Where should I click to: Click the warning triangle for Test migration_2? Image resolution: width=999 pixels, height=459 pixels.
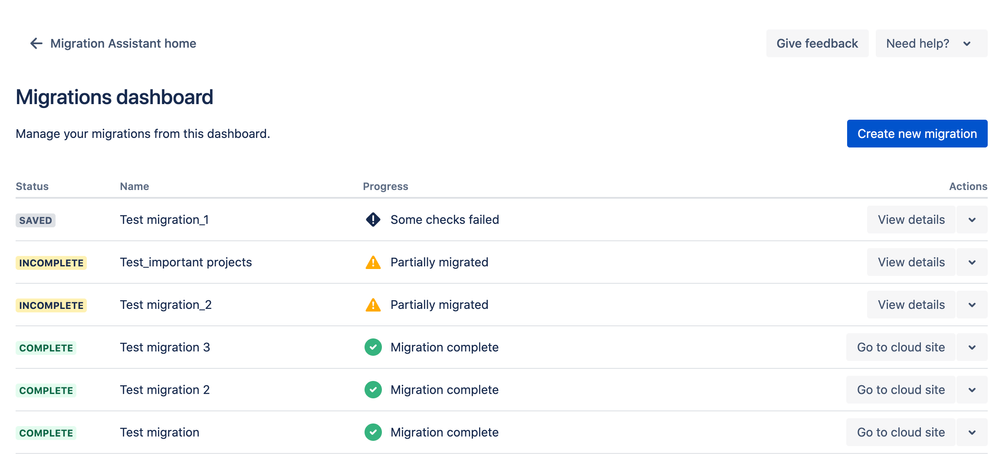pos(373,305)
